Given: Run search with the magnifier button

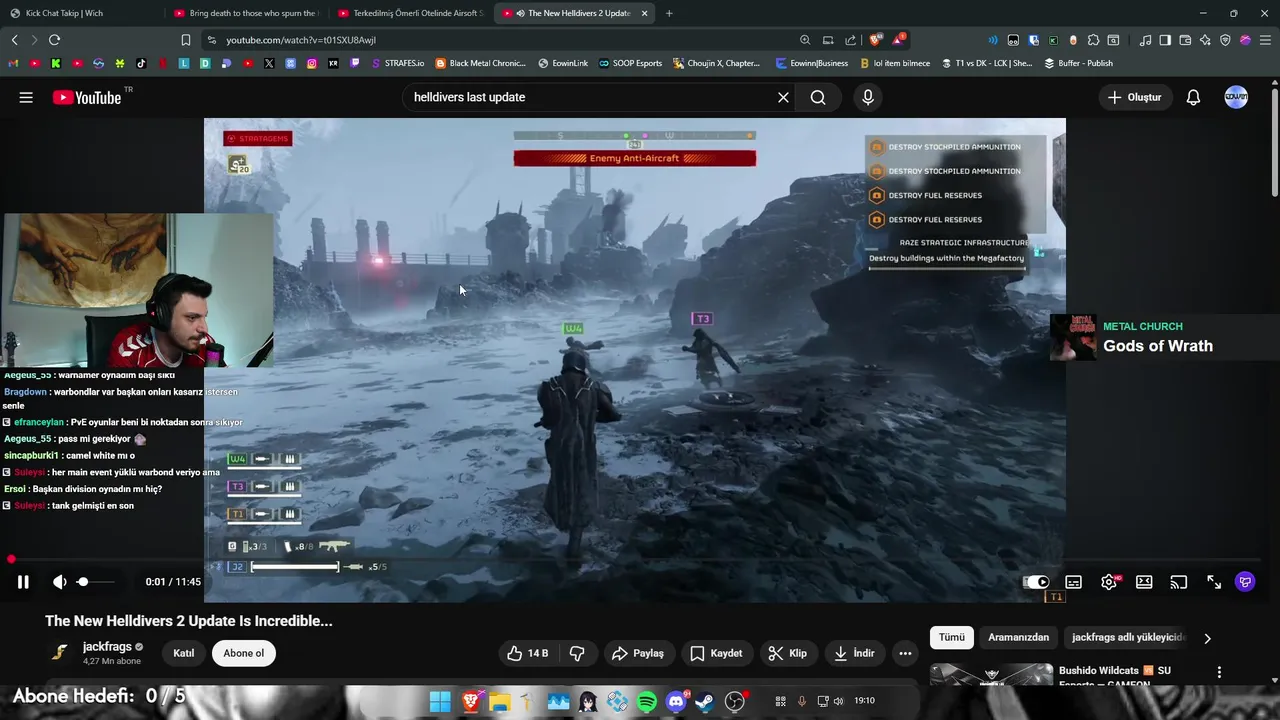Looking at the screenshot, I should pyautogui.click(x=818, y=97).
